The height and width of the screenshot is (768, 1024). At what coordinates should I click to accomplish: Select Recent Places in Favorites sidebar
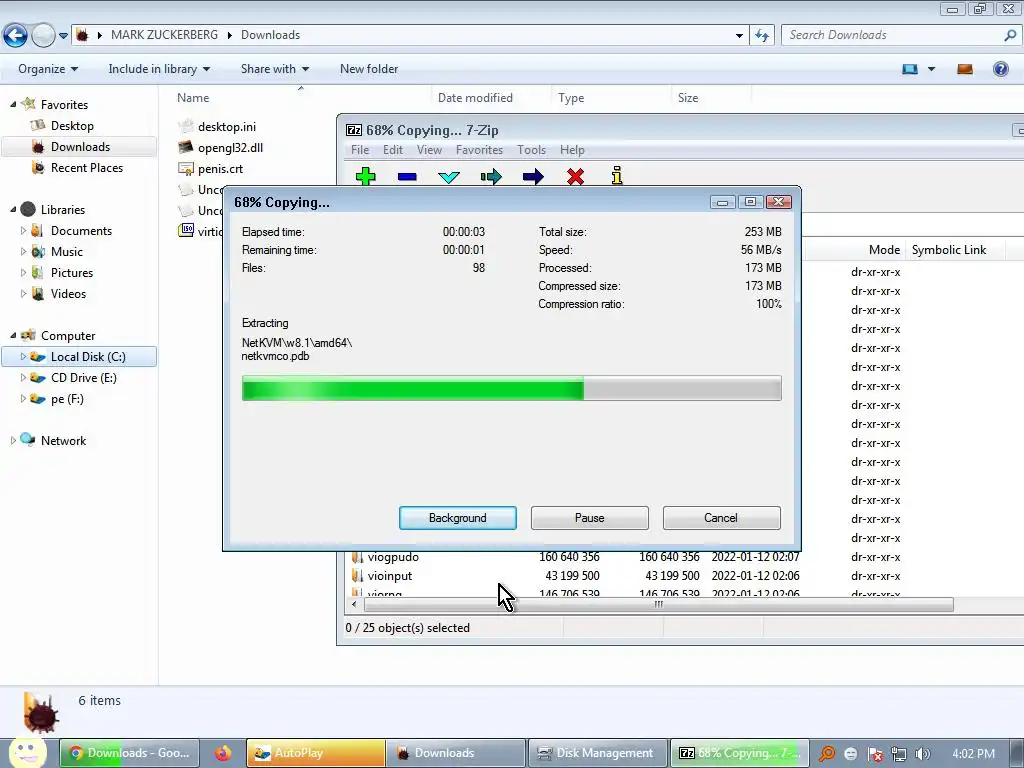tap(87, 168)
